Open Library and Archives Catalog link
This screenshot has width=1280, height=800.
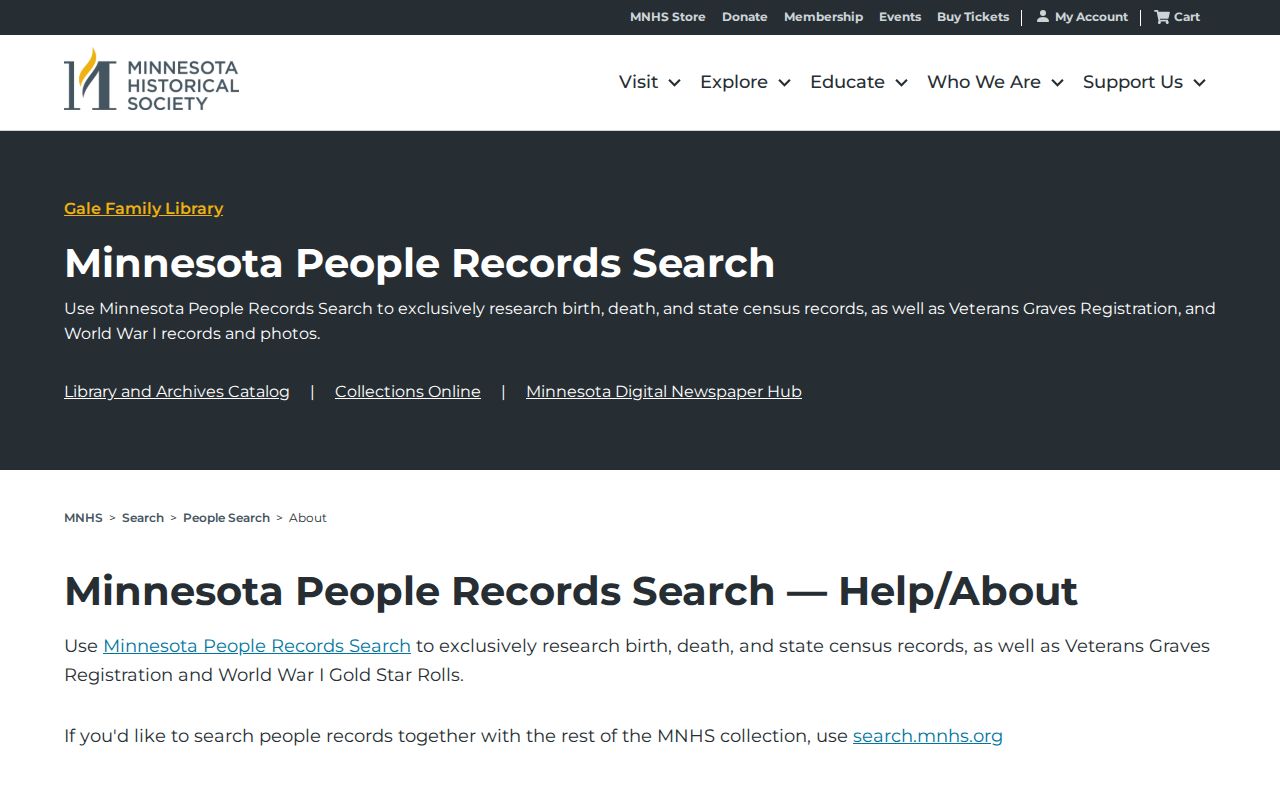coord(177,391)
